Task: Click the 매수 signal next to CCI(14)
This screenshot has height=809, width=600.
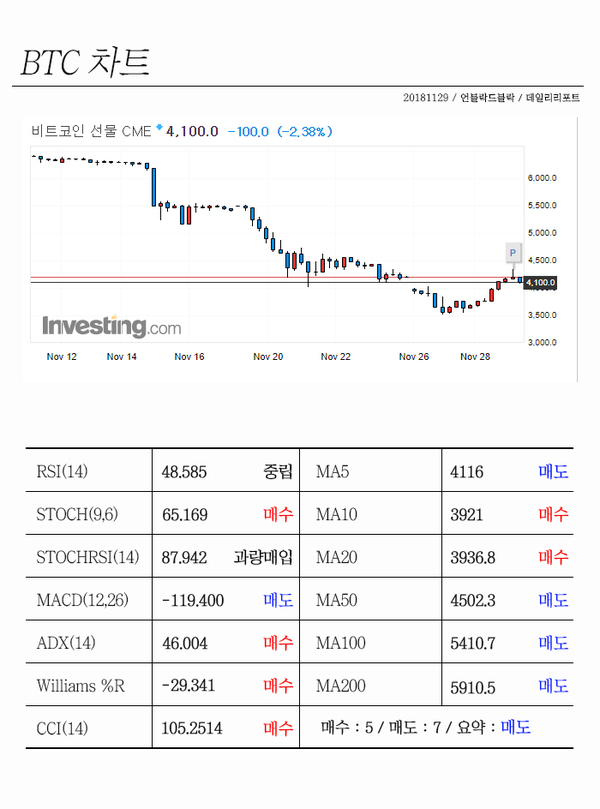Action: pyautogui.click(x=278, y=729)
